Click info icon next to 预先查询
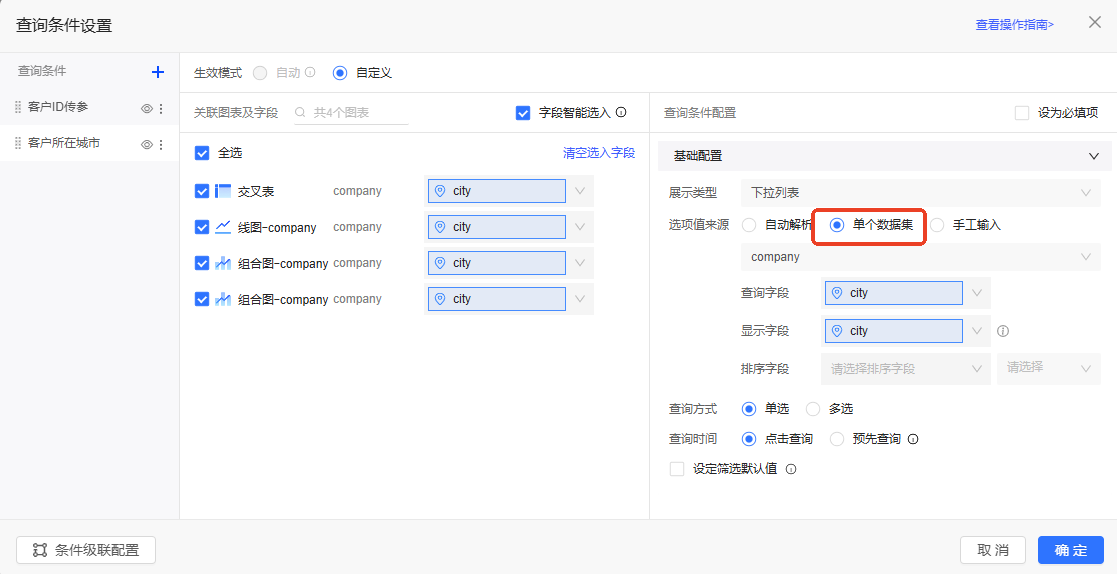This screenshot has height=574, width=1117. pos(913,439)
